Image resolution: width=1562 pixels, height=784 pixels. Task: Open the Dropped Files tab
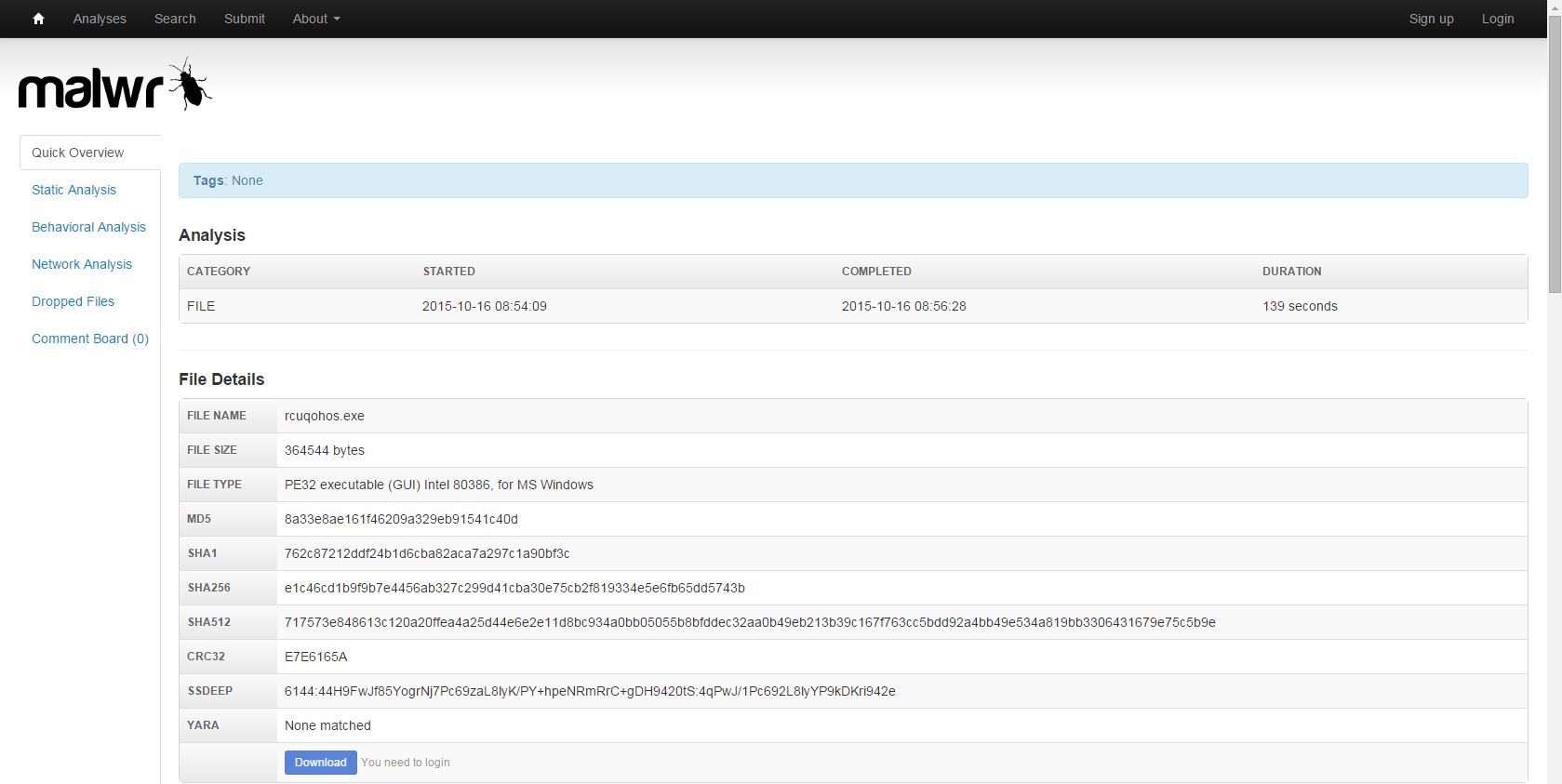coord(73,301)
